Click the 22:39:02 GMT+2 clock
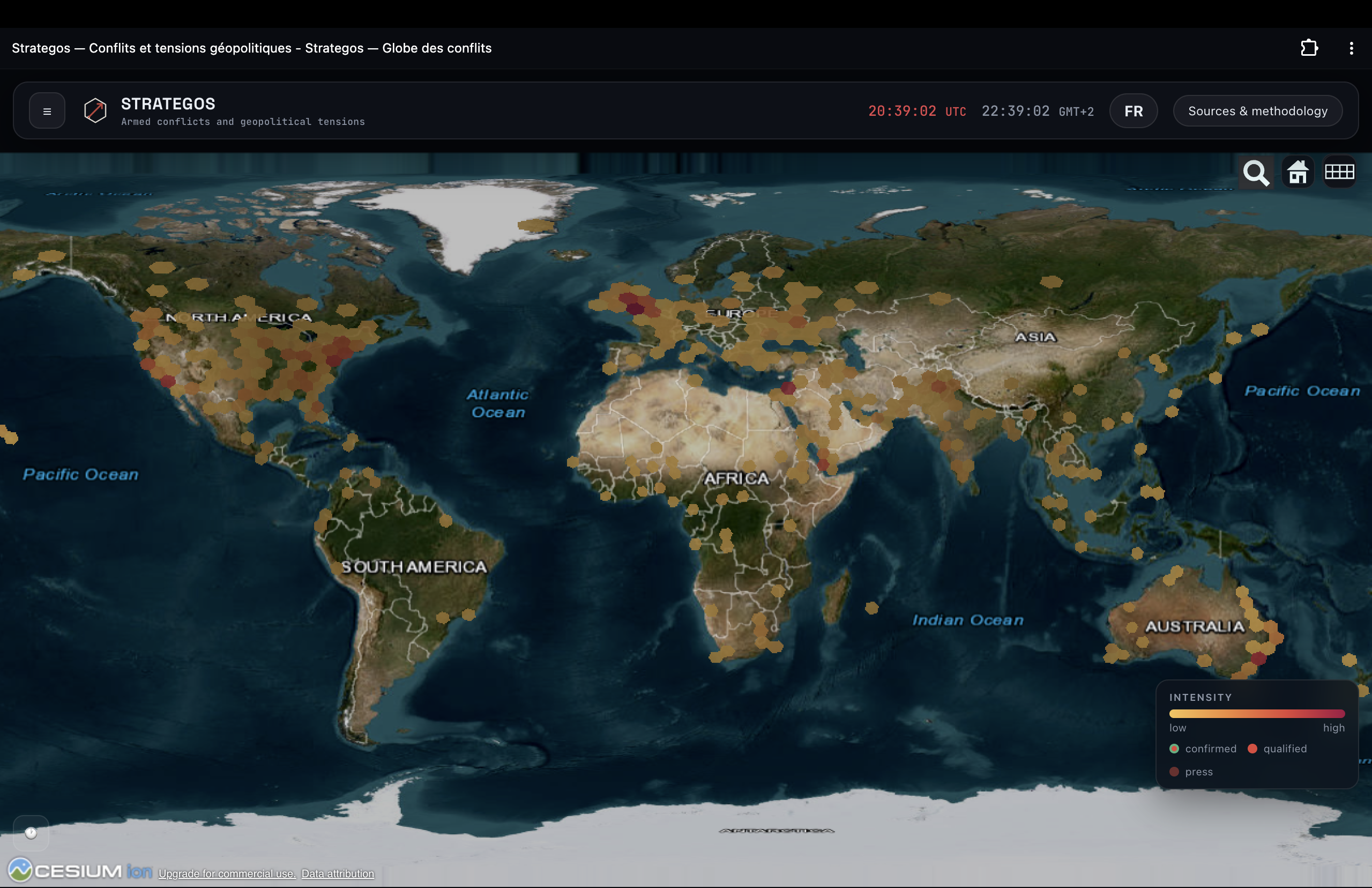 pos(1037,110)
